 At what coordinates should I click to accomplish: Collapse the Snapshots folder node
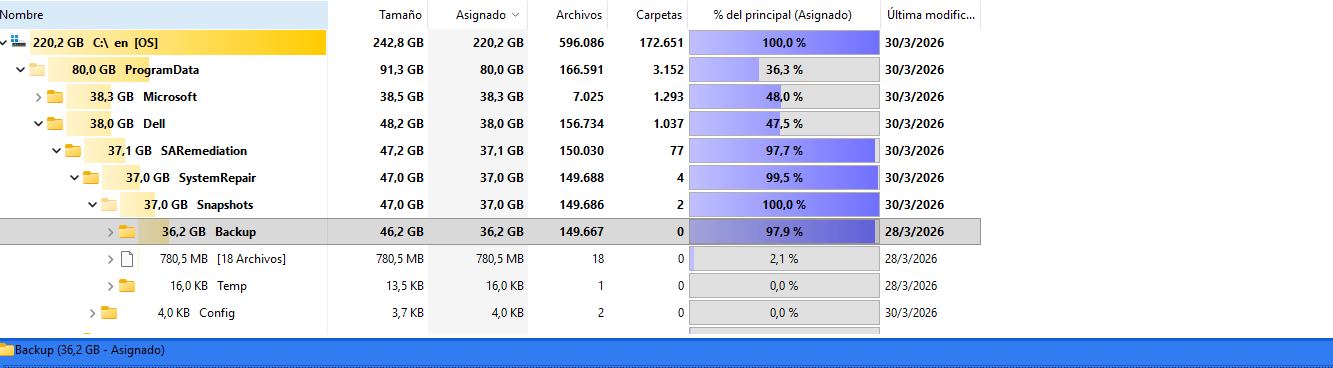(x=93, y=205)
